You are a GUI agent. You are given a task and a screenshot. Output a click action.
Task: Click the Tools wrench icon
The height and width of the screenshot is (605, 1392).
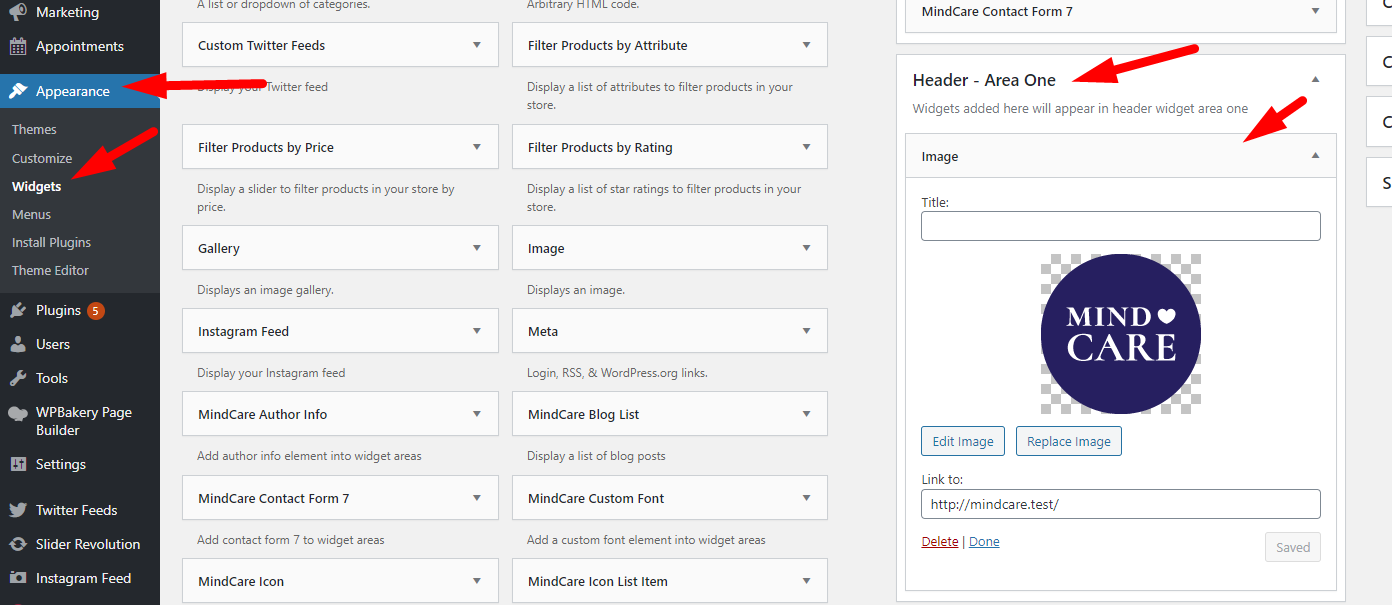point(18,378)
